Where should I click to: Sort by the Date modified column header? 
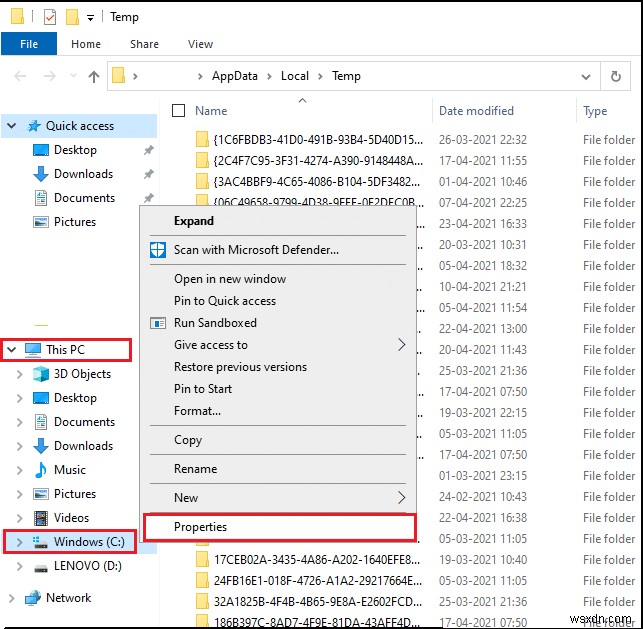point(476,111)
